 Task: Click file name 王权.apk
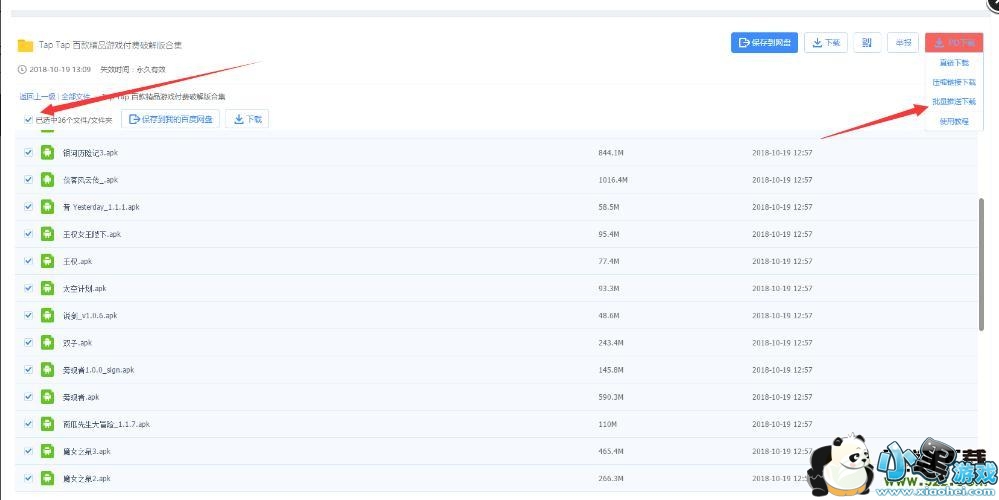[78, 261]
